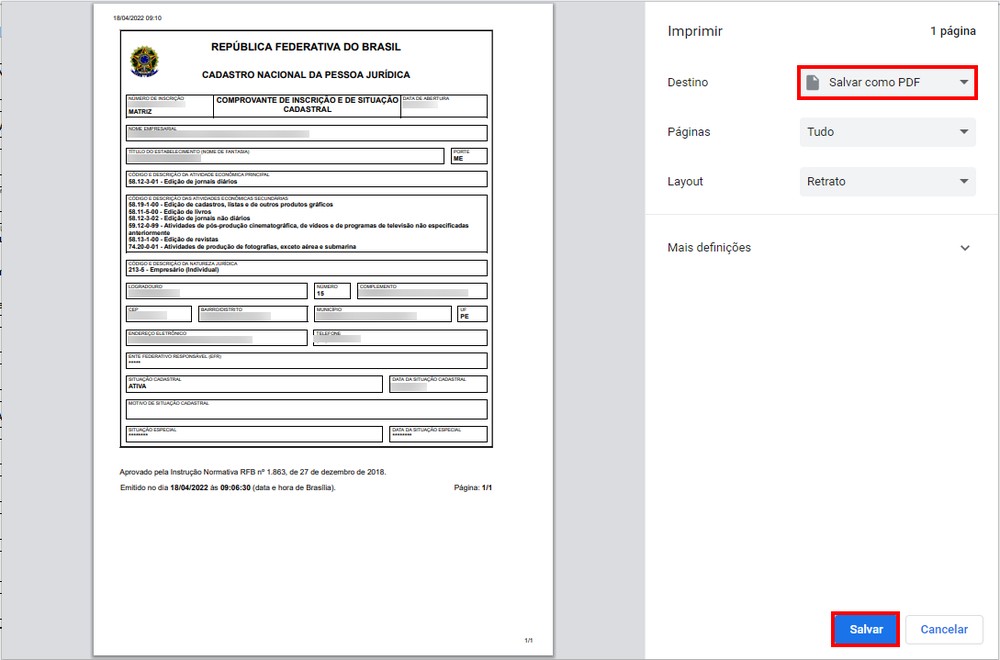Click the chevron next to Mais definições
The image size is (1000, 660).
tap(966, 247)
